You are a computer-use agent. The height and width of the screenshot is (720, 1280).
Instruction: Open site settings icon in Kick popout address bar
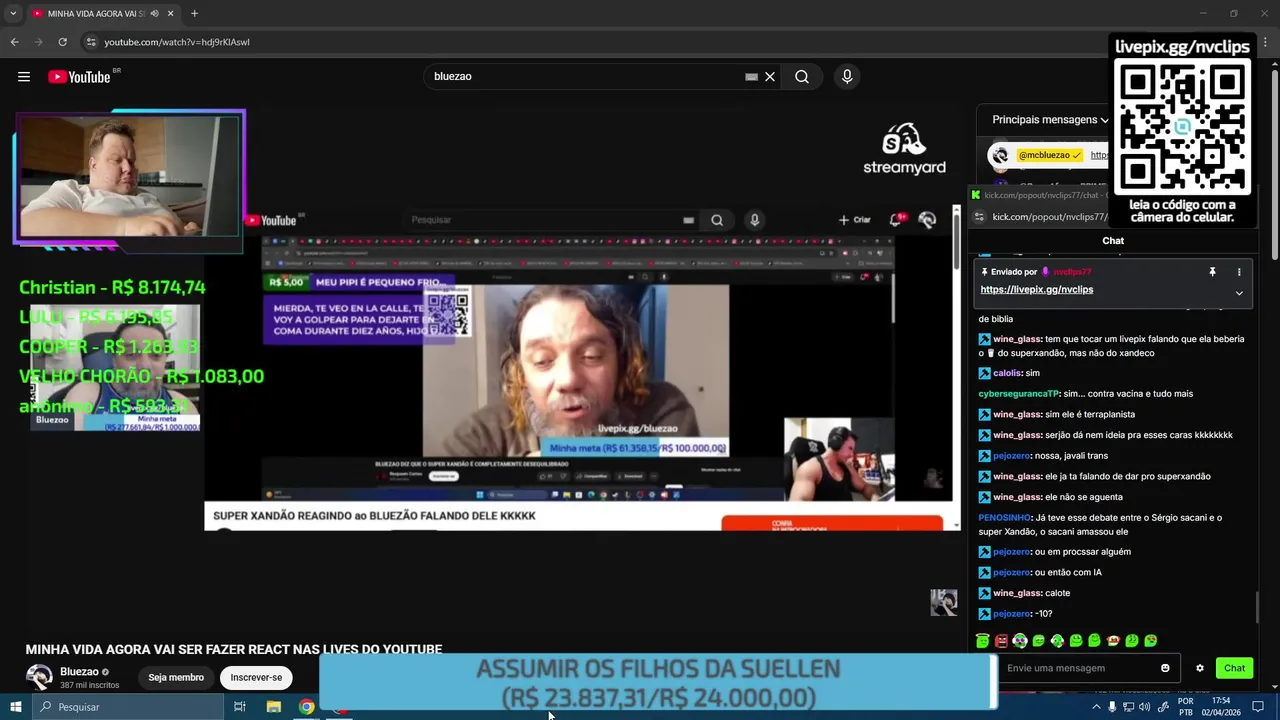pyautogui.click(x=978, y=217)
